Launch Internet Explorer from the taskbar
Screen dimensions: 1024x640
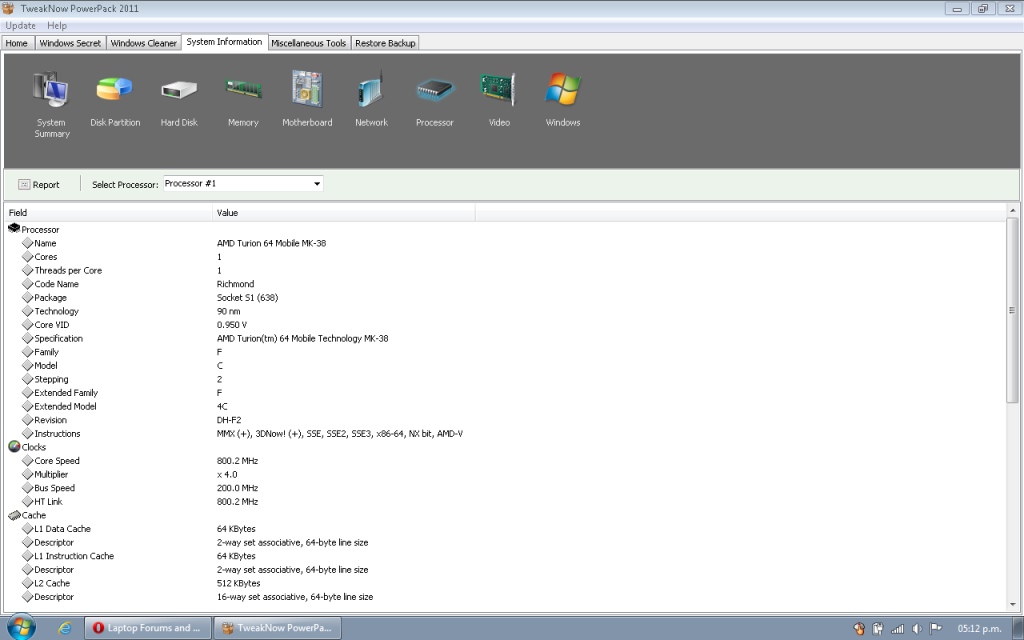65,628
